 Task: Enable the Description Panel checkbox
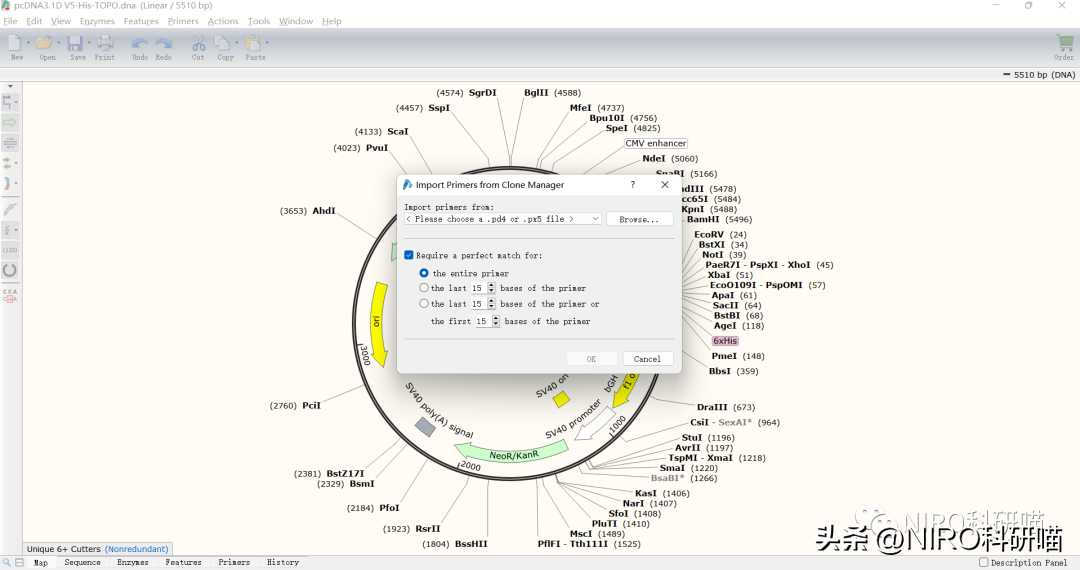coord(984,563)
